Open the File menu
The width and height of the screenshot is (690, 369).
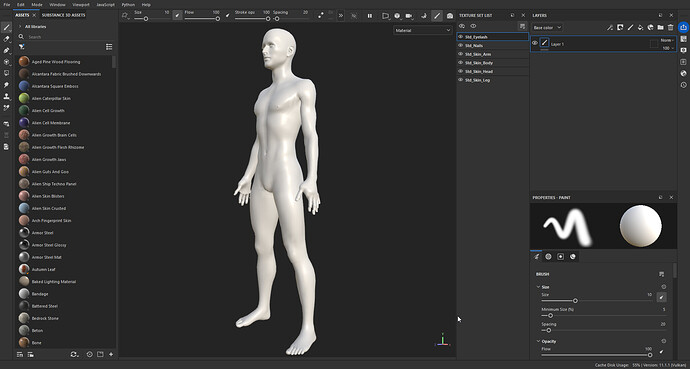click(x=7, y=4)
